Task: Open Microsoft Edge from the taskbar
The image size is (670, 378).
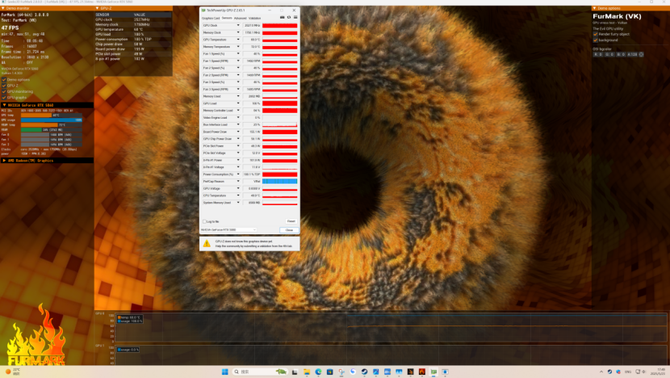Action: click(318, 372)
